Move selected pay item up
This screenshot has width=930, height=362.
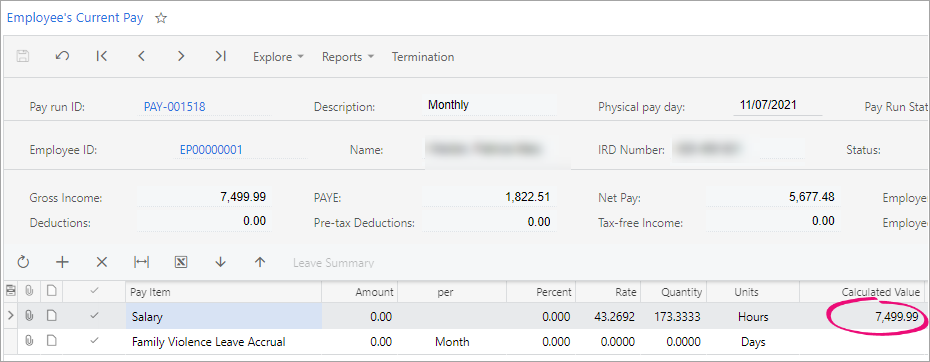point(260,262)
